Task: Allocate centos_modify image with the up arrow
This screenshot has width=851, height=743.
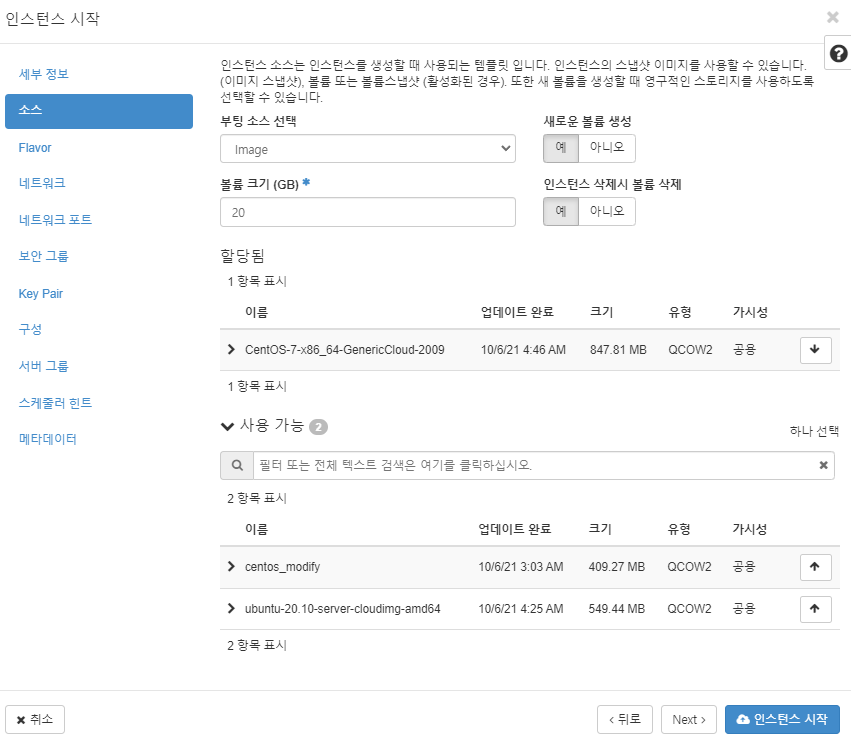Action: (x=815, y=567)
